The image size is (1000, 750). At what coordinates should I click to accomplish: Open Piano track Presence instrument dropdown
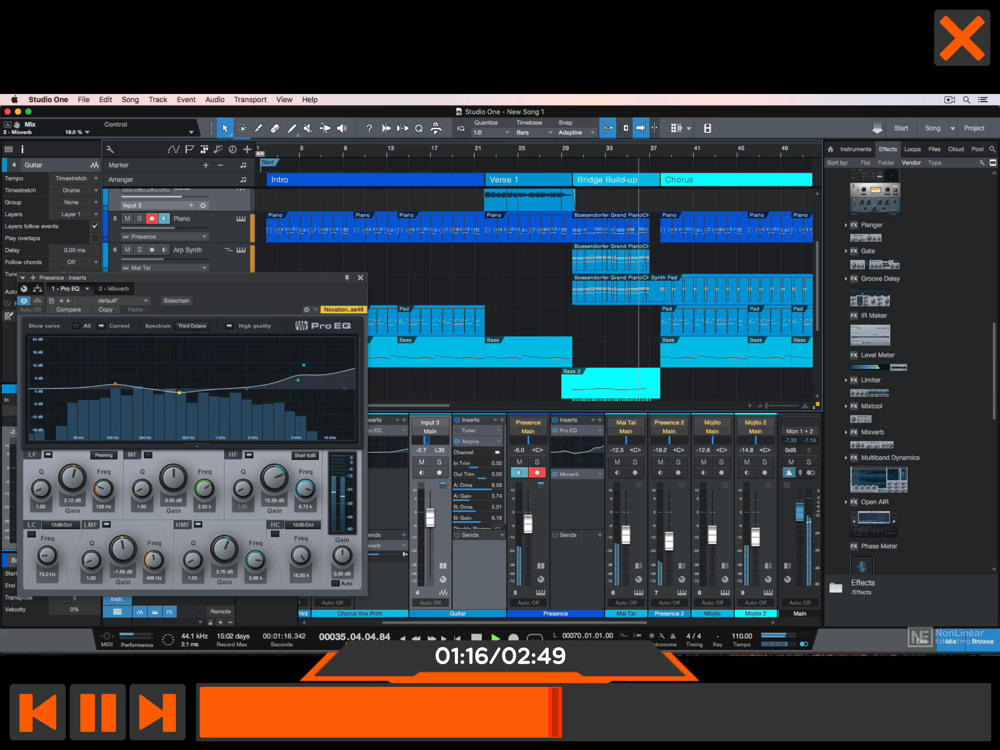coord(165,237)
